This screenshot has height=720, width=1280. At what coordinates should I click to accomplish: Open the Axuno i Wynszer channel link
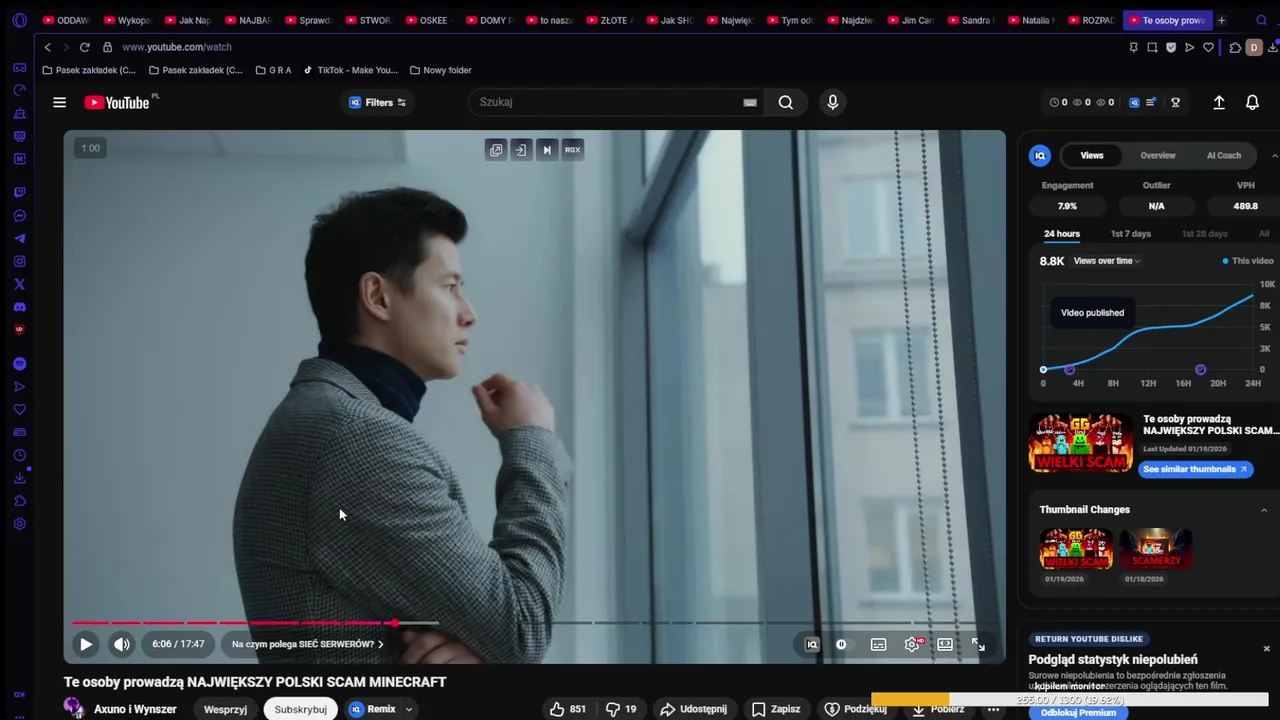[x=135, y=709]
